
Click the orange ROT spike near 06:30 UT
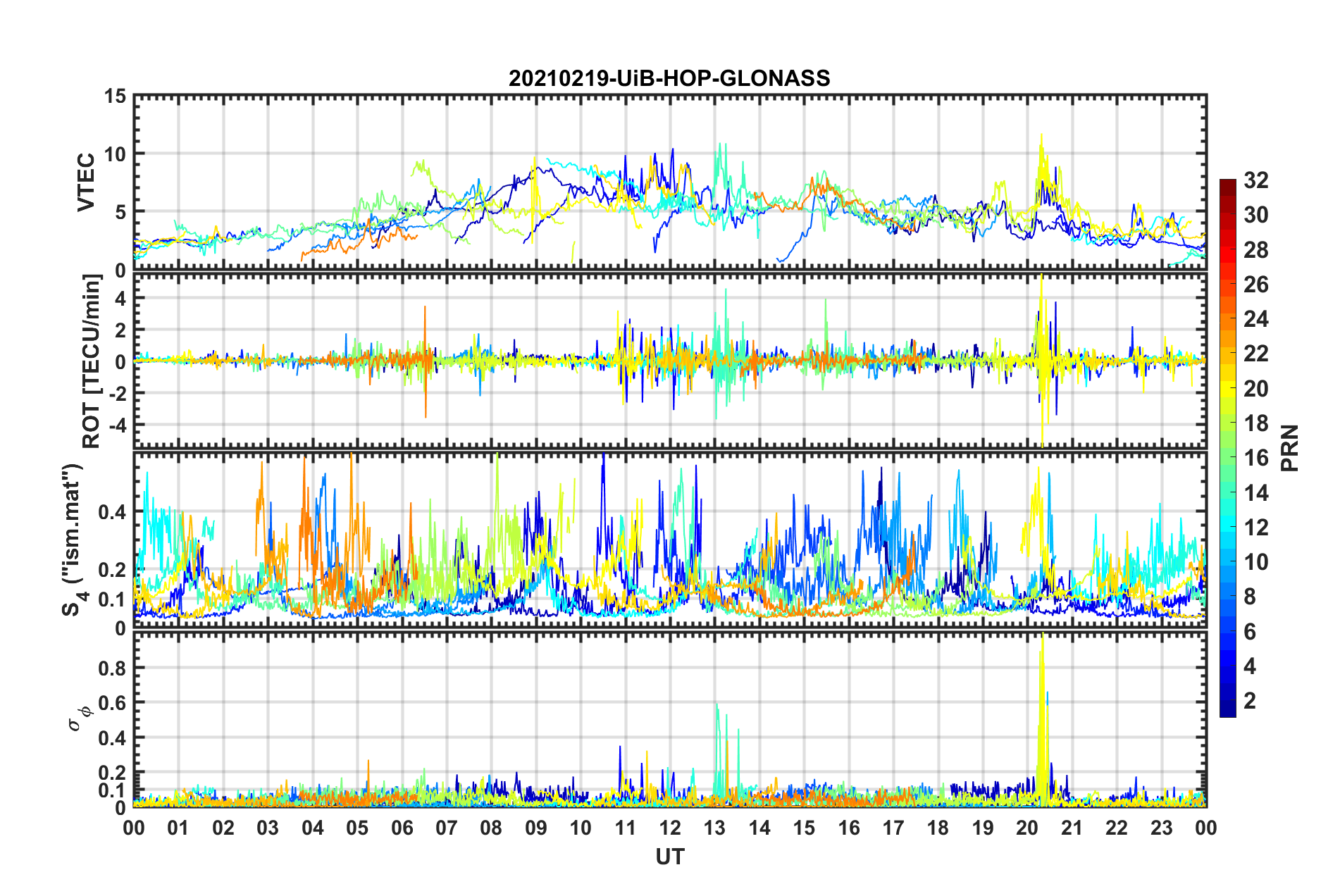(x=425, y=361)
